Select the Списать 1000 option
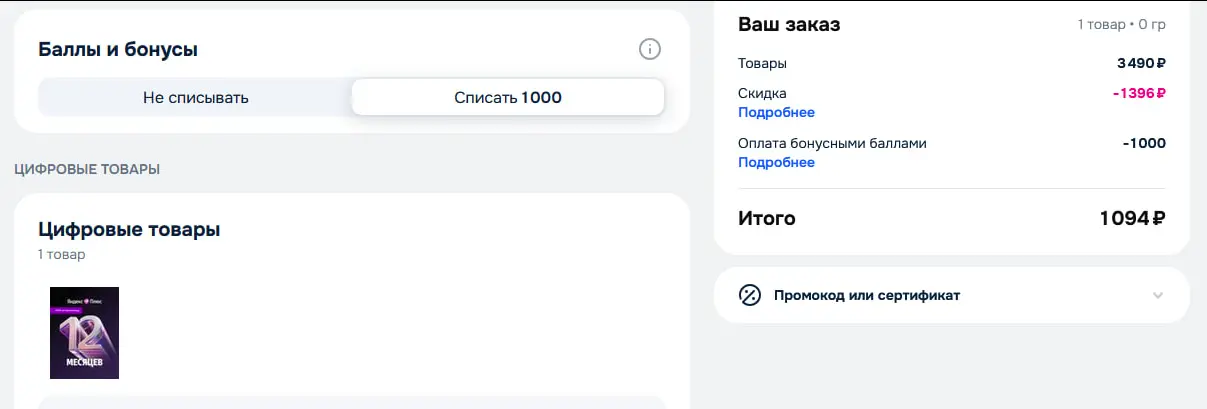 coord(508,97)
